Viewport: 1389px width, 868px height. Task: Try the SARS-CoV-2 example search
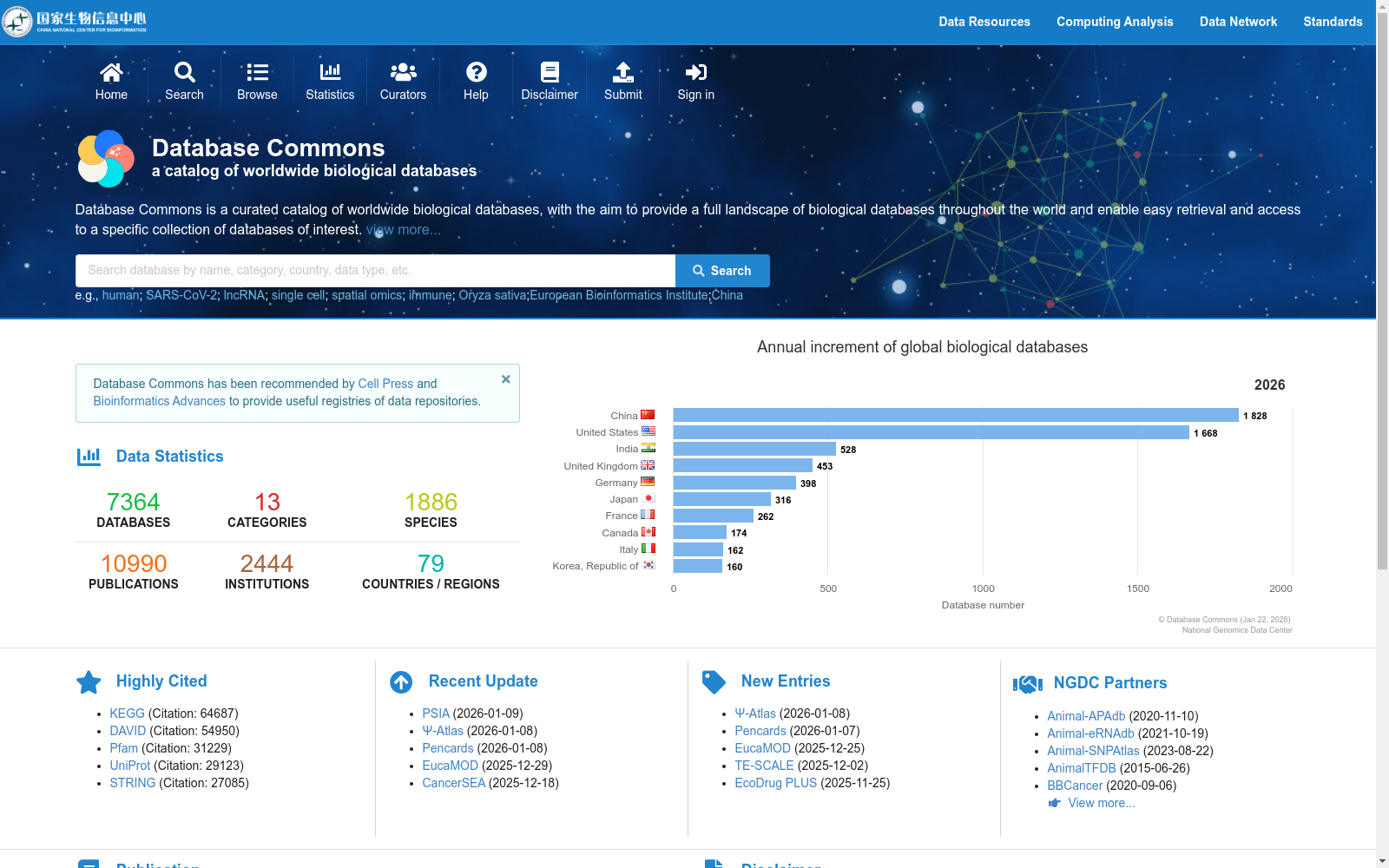point(181,295)
